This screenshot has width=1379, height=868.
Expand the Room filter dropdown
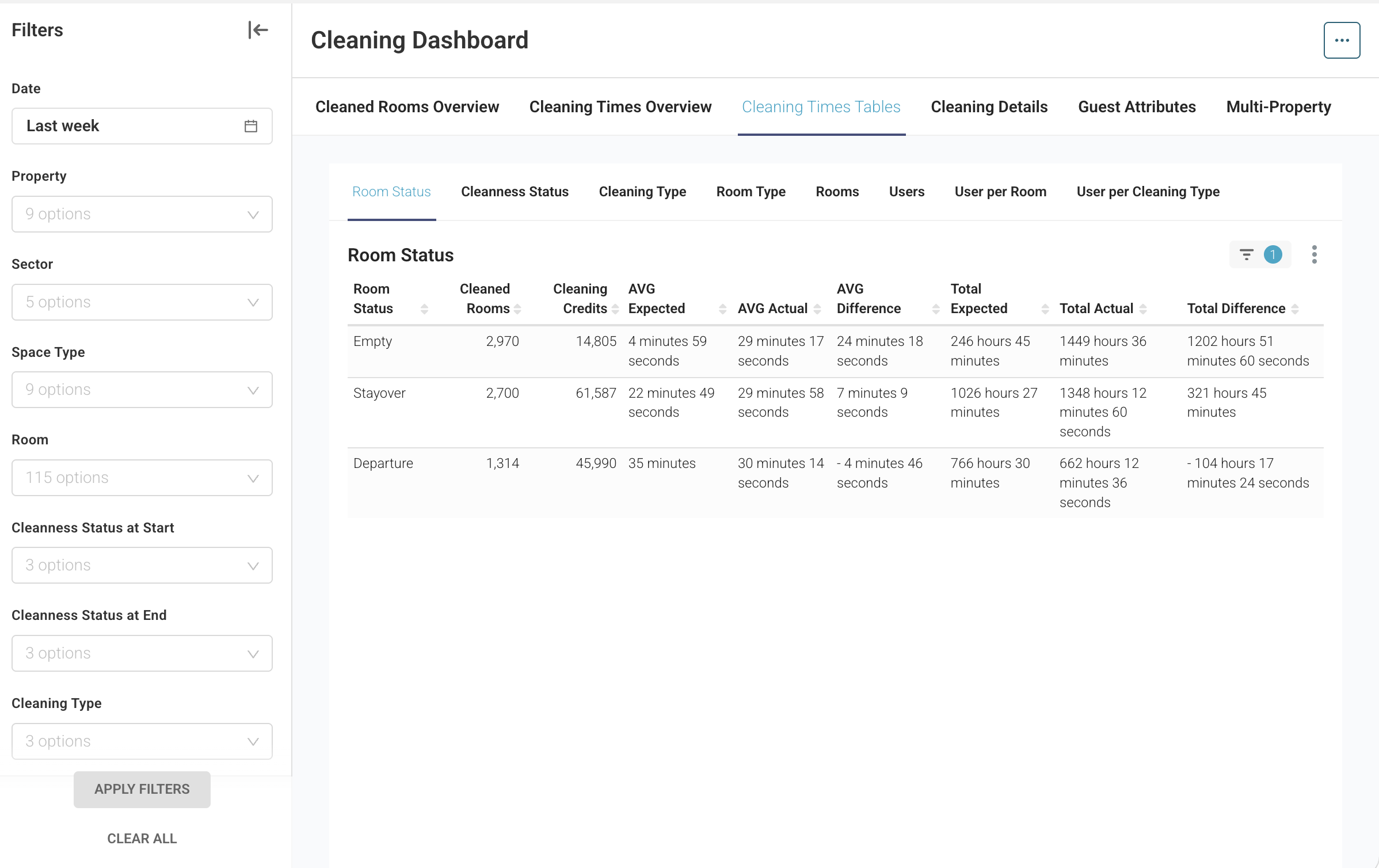click(x=142, y=478)
